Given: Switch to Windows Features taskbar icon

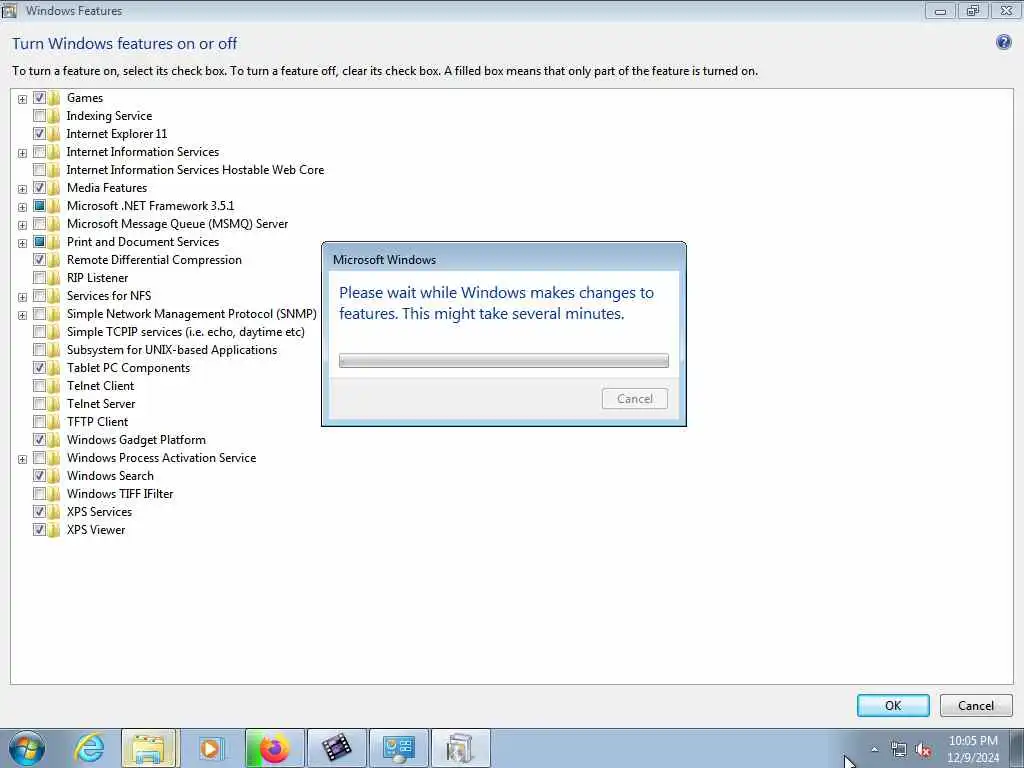Looking at the screenshot, I should pyautogui.click(x=460, y=748).
